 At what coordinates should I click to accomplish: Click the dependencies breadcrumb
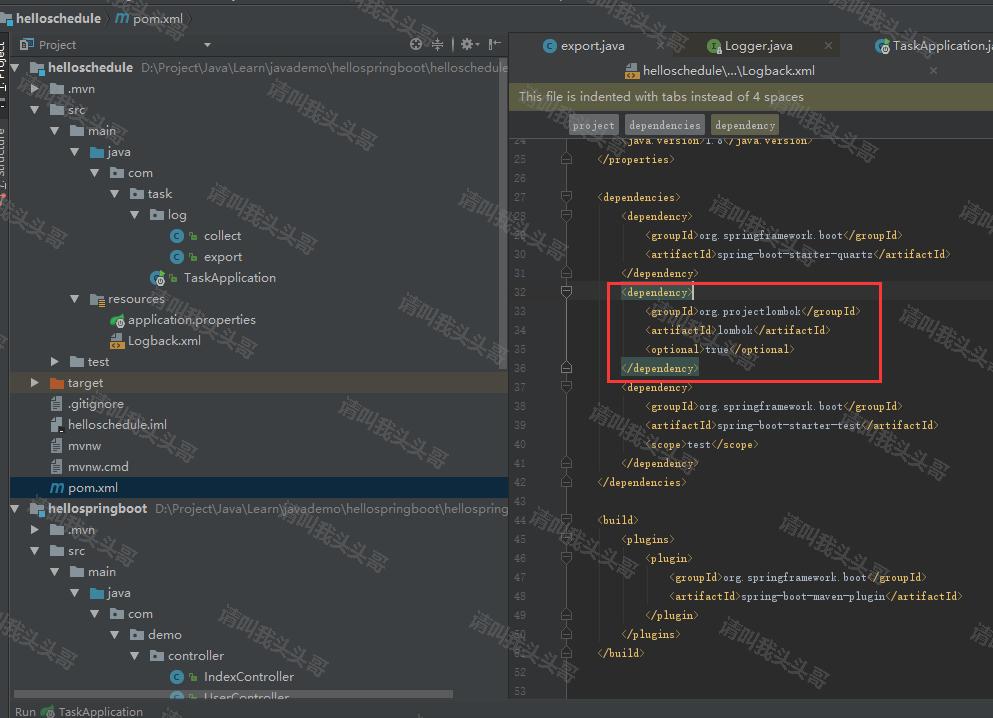click(665, 125)
